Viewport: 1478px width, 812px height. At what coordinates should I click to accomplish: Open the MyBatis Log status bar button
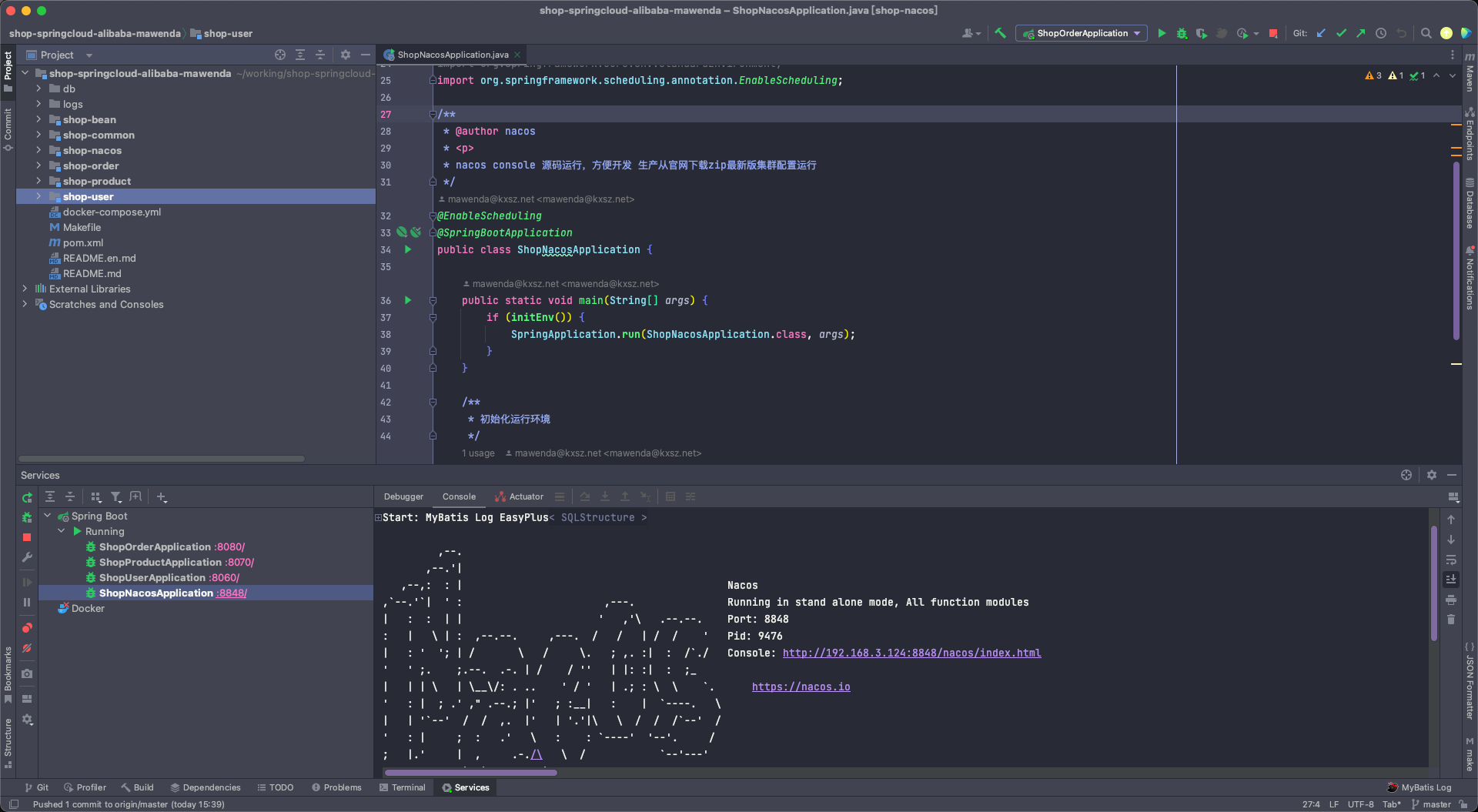(x=1419, y=787)
